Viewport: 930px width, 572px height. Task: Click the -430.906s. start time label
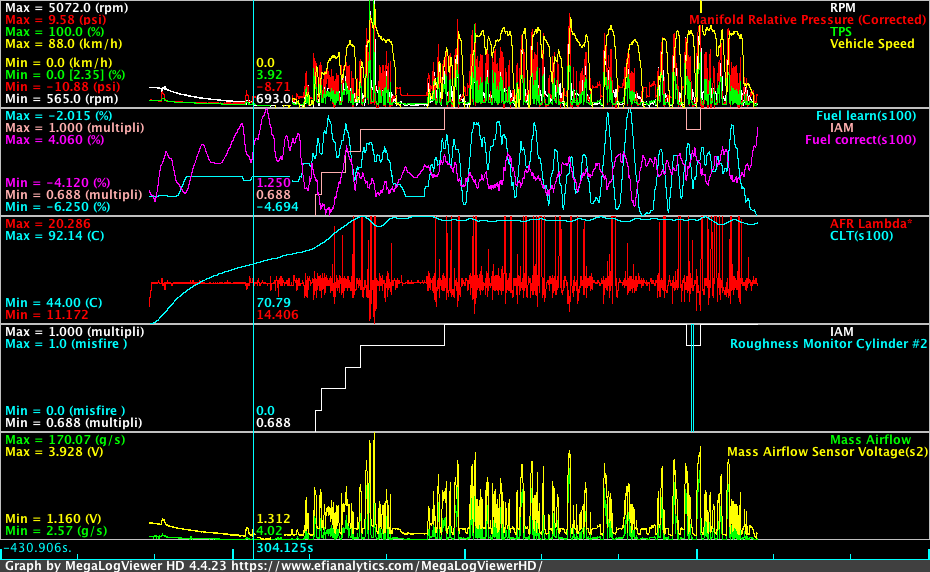pyautogui.click(x=37, y=548)
